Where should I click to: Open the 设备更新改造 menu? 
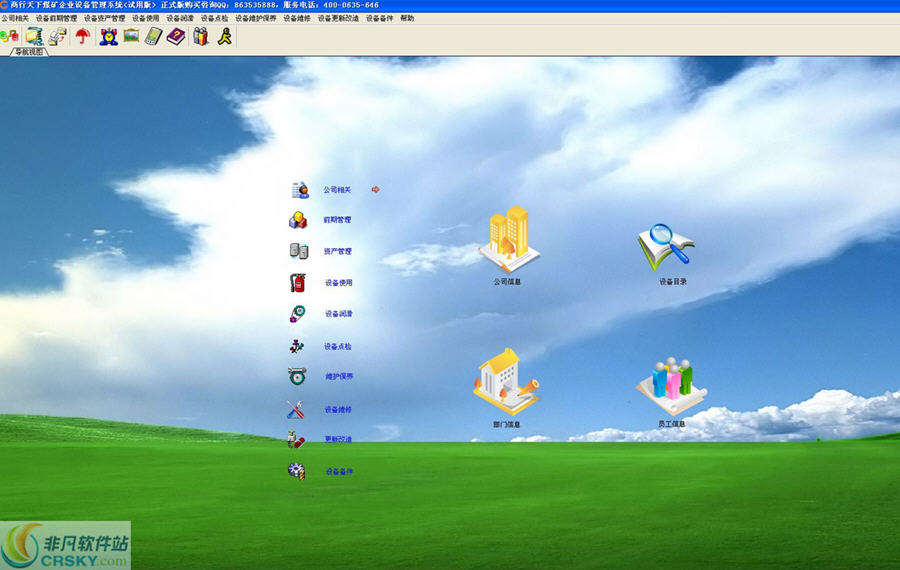tap(339, 18)
